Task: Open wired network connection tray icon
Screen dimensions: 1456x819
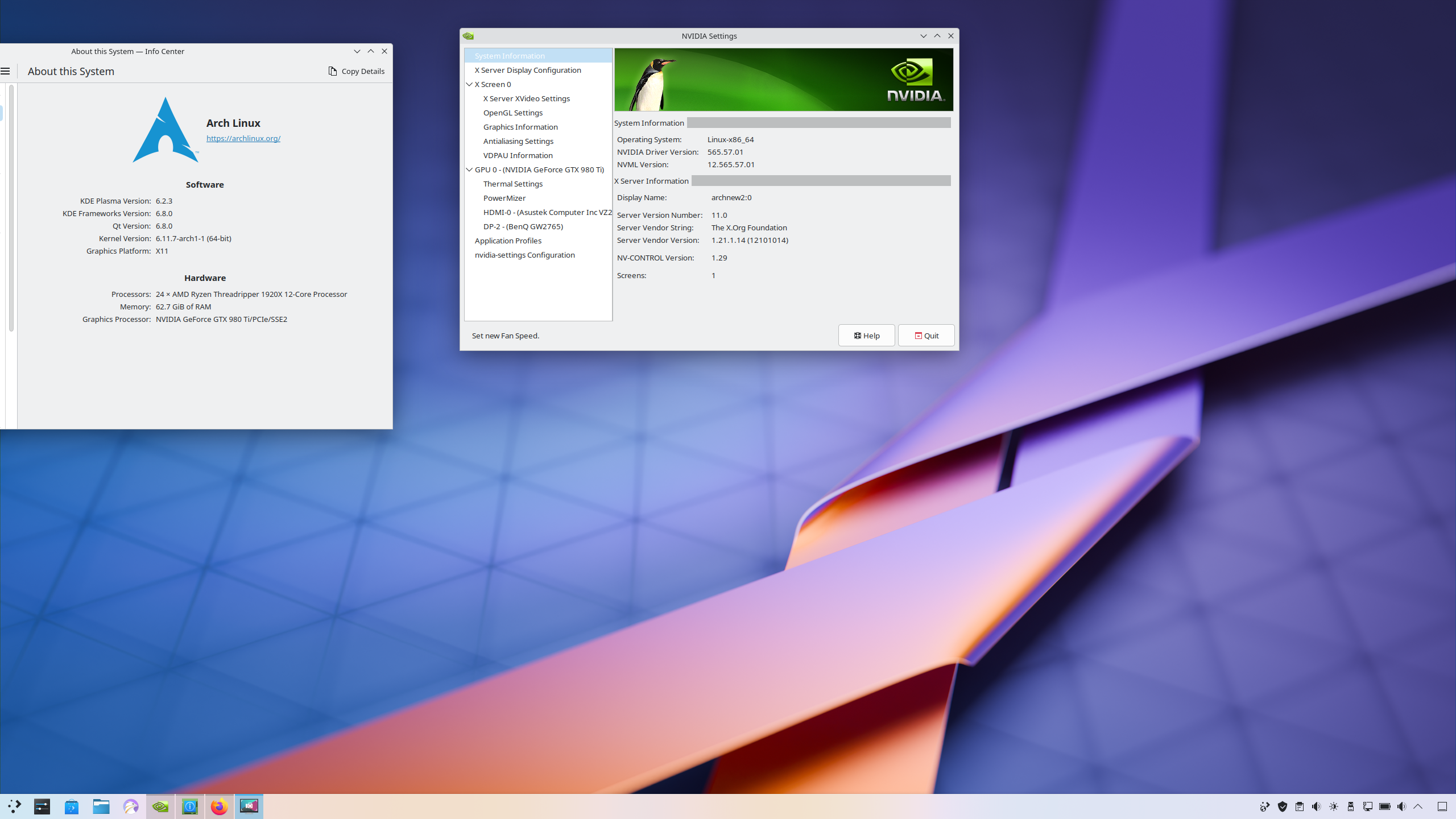Action: (1368, 806)
